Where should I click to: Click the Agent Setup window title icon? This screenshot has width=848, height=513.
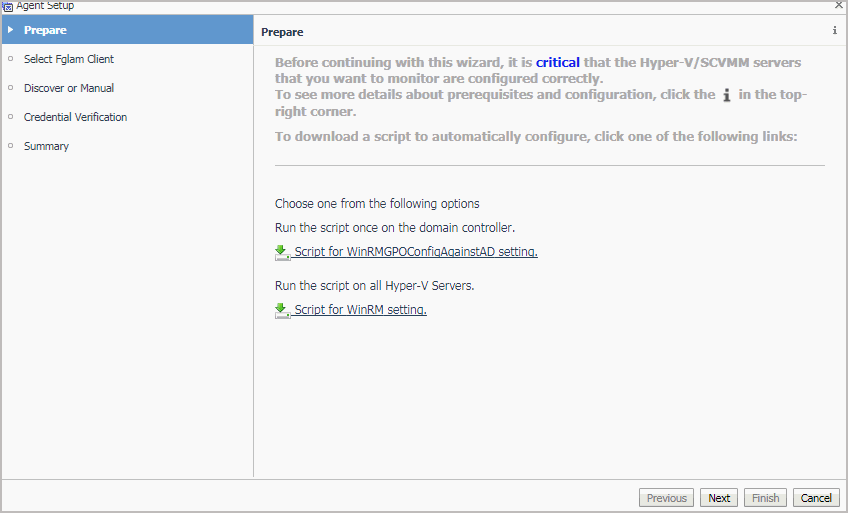point(7,5)
